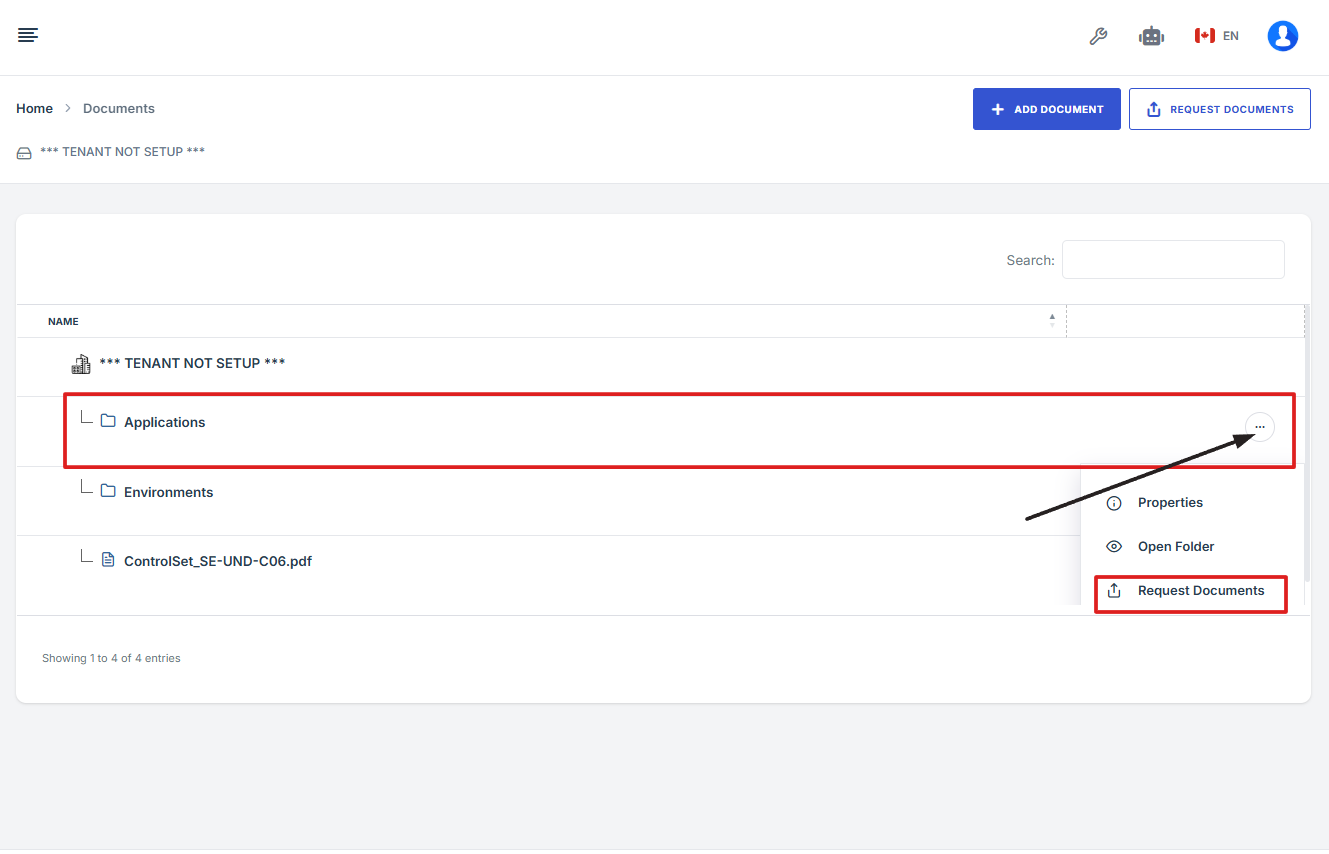
Task: Open Applications row ellipsis menu
Action: (x=1259, y=427)
